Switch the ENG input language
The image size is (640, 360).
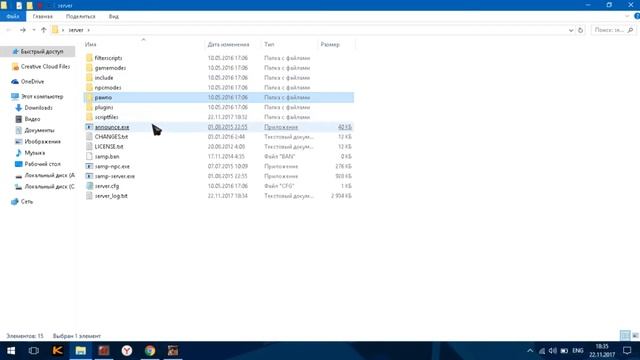[578, 351]
